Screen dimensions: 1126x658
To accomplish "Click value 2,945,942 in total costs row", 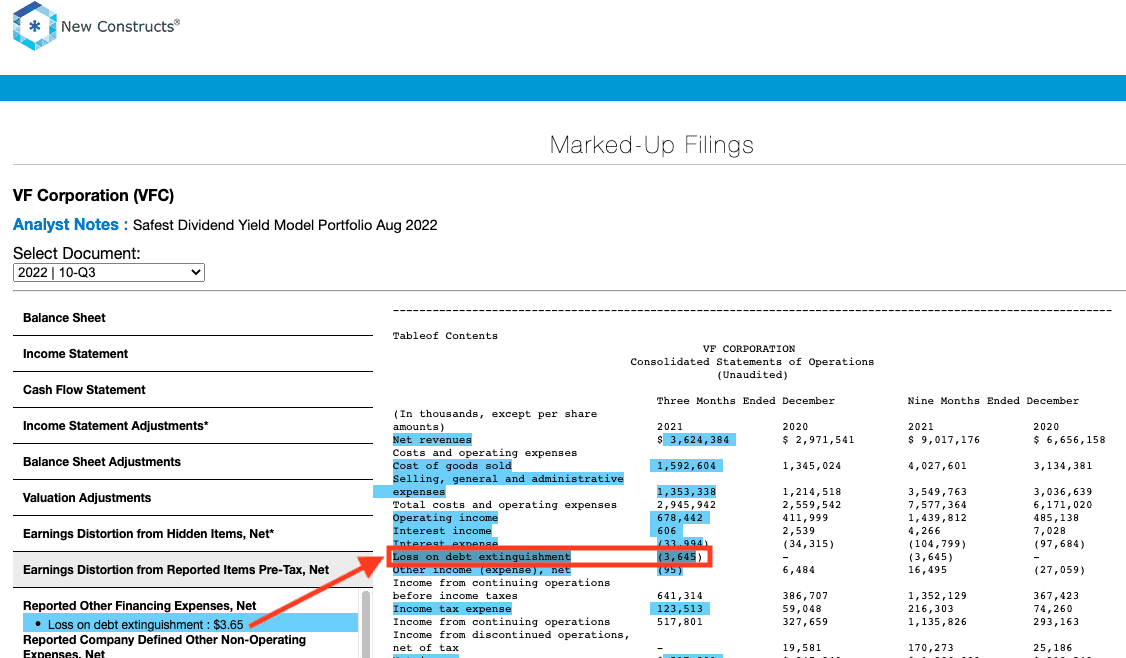I will tap(687, 504).
